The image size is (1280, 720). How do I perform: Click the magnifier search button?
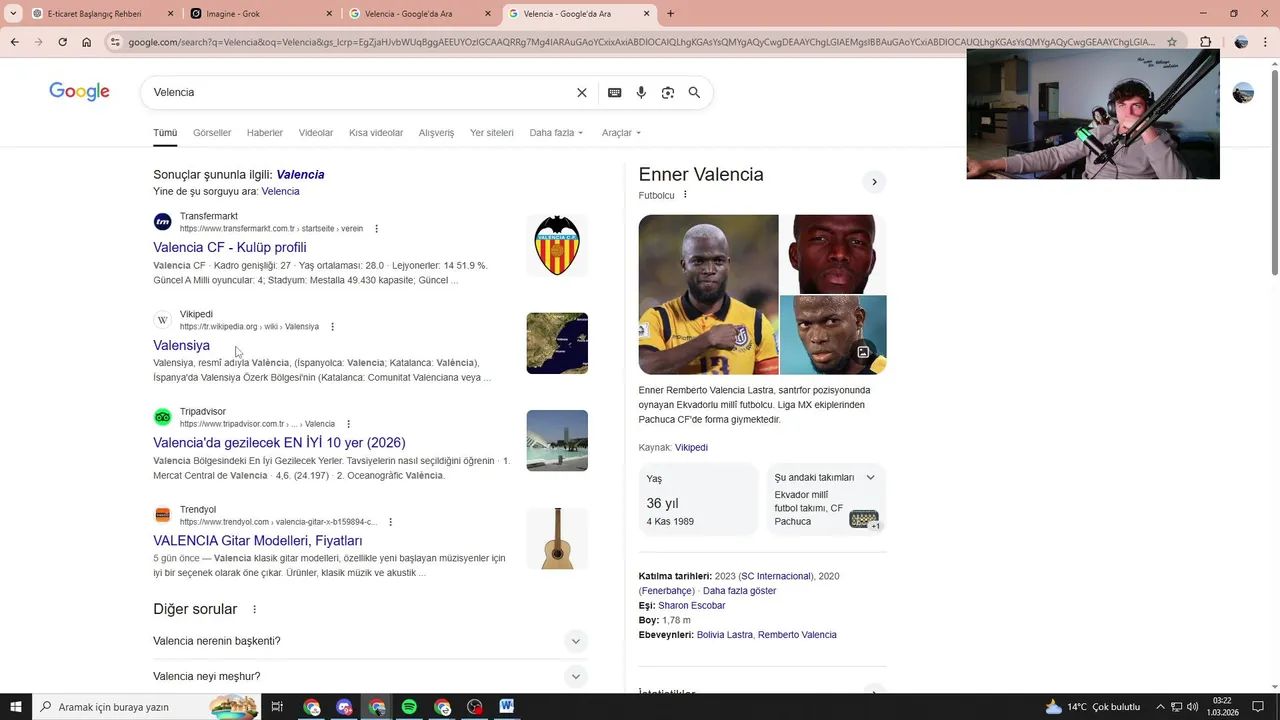click(x=694, y=92)
